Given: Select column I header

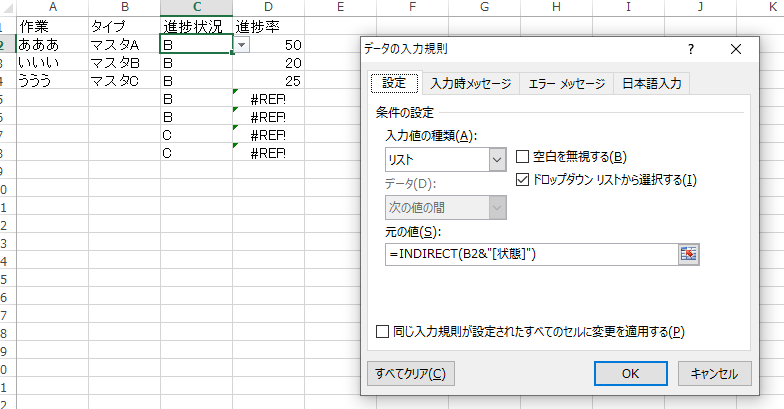Looking at the screenshot, I should coord(628,7).
